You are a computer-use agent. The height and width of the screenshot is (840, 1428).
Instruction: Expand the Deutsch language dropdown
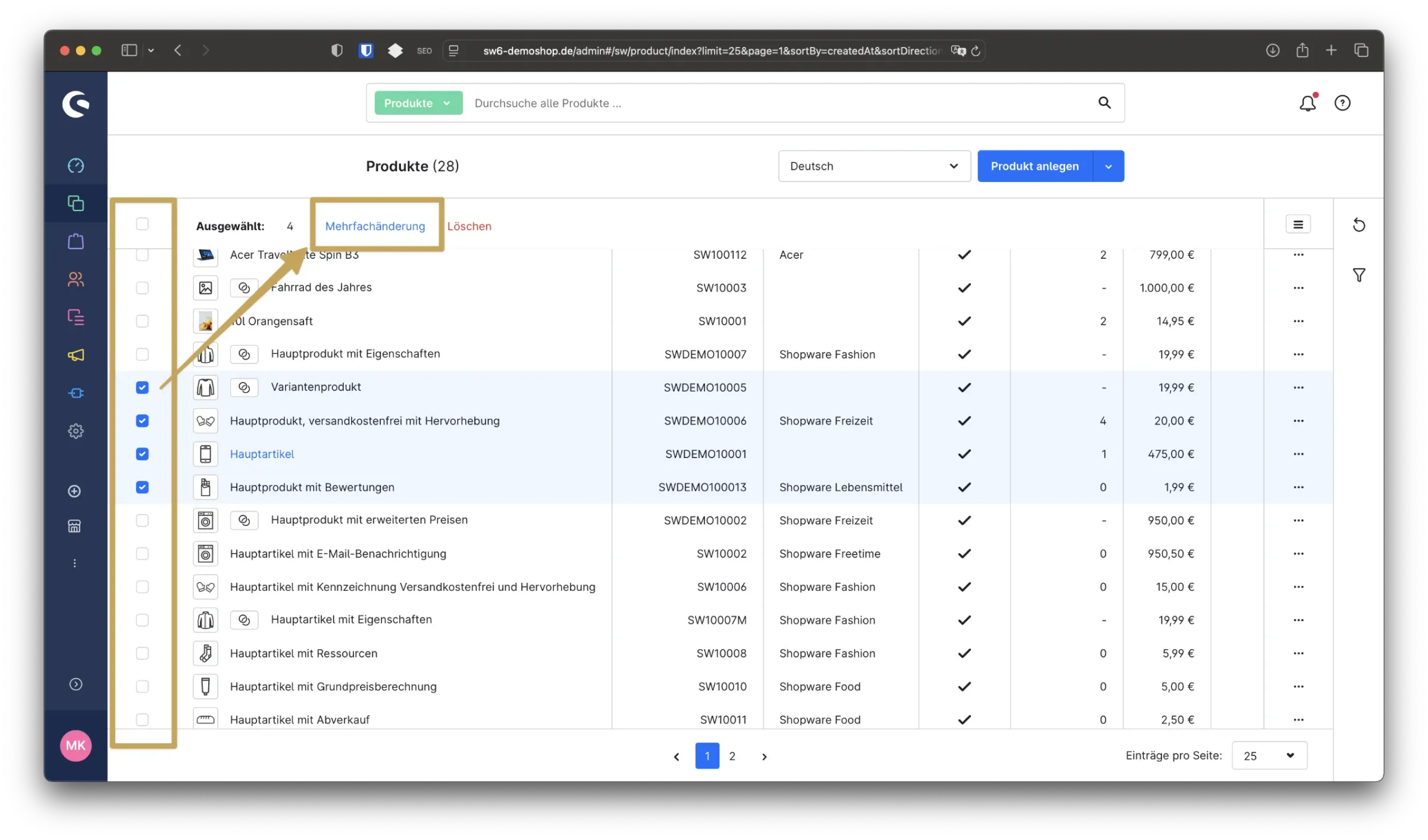(x=874, y=166)
